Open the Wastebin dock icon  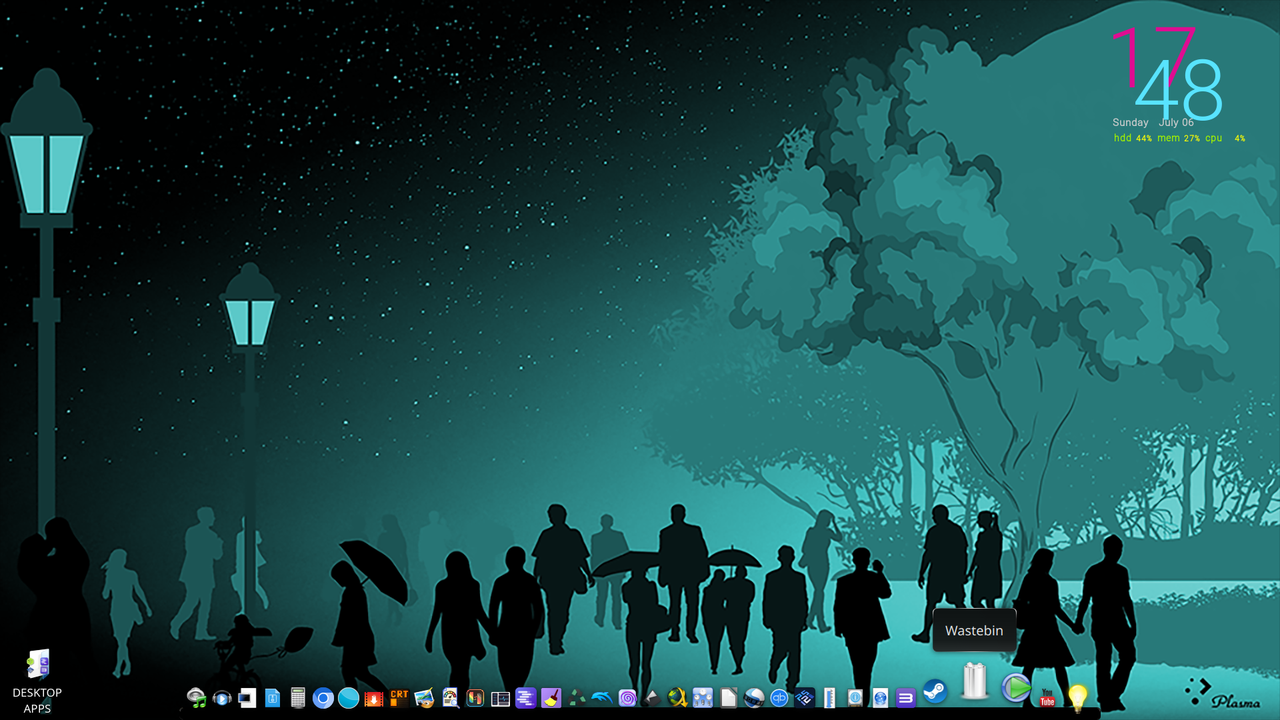(x=975, y=681)
